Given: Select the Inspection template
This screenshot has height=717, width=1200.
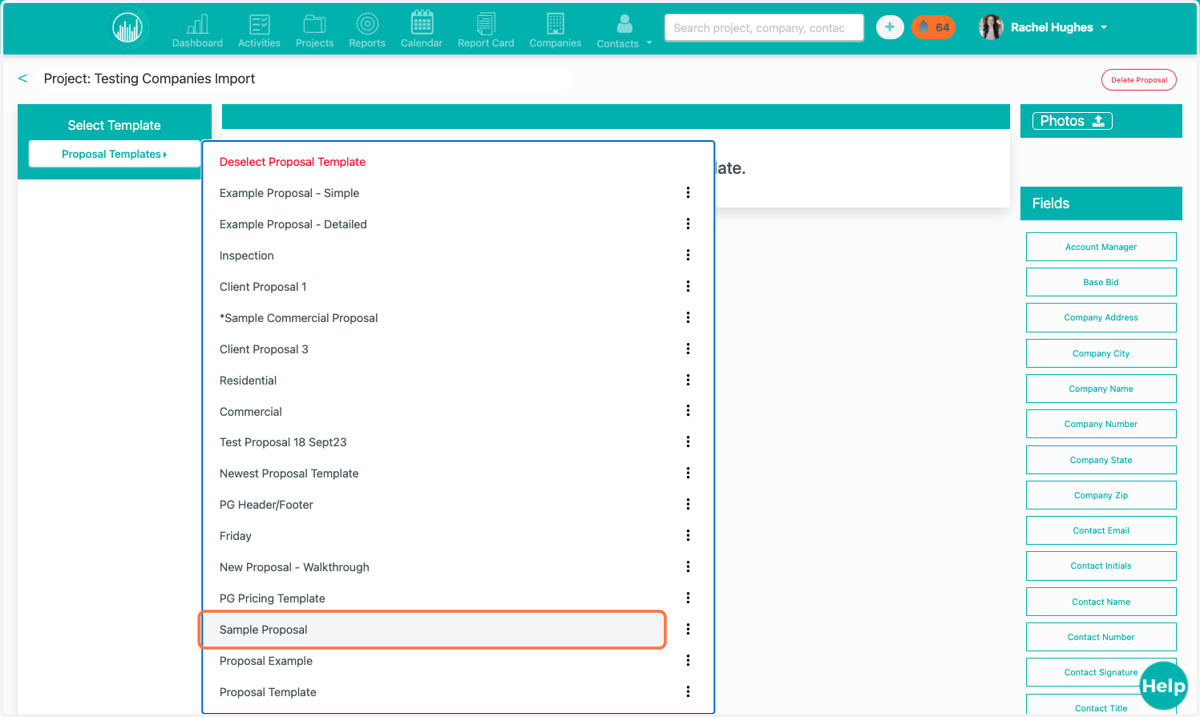Looking at the screenshot, I should pos(246,256).
